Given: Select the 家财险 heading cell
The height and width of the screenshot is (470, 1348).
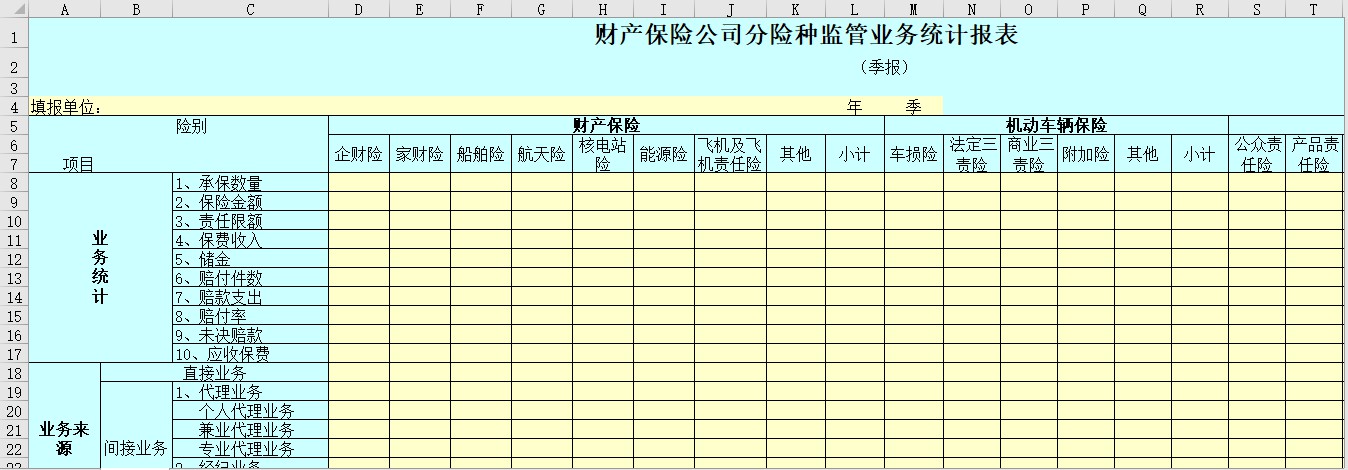Looking at the screenshot, I should tap(419, 154).
